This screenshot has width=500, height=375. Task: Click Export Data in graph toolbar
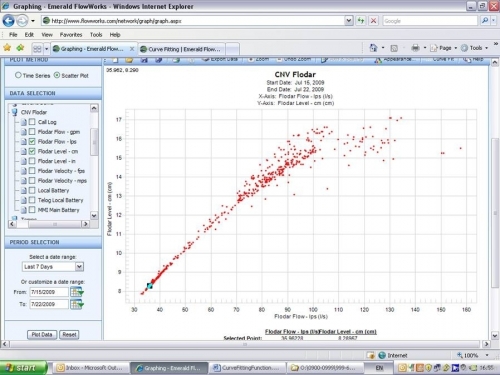coord(220,60)
